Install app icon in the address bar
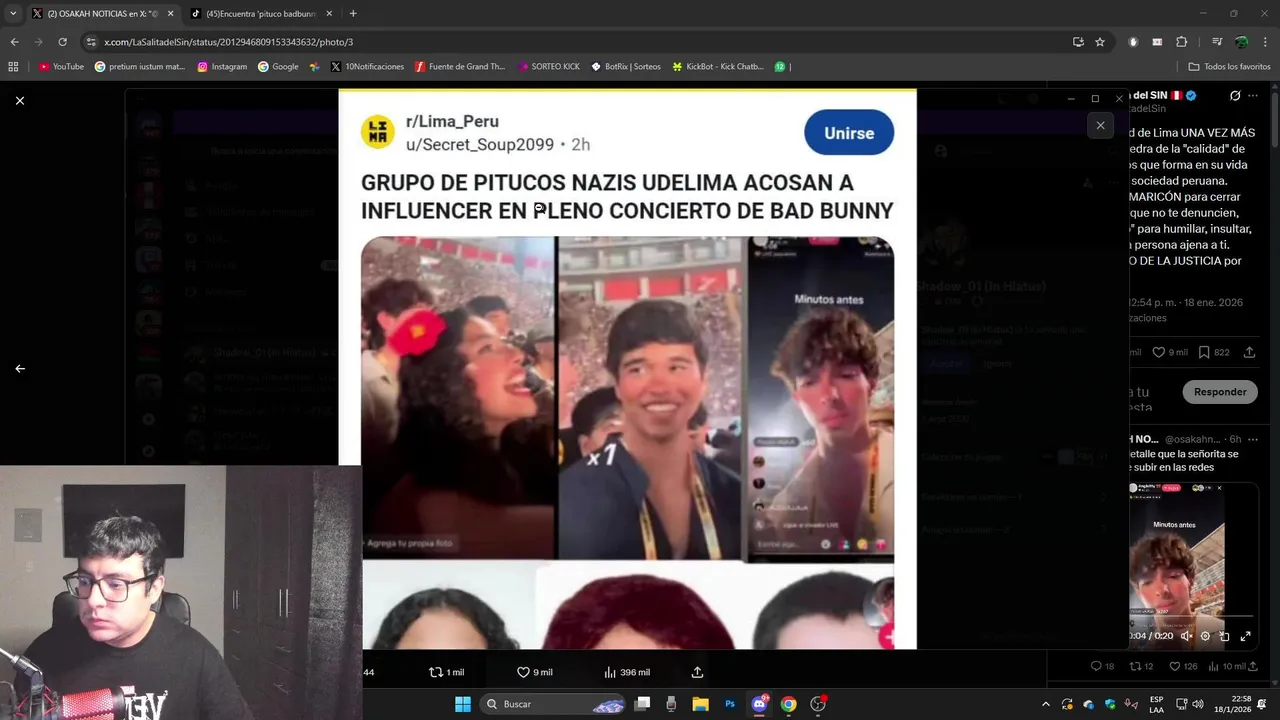This screenshot has height=720, width=1280. tap(1078, 42)
